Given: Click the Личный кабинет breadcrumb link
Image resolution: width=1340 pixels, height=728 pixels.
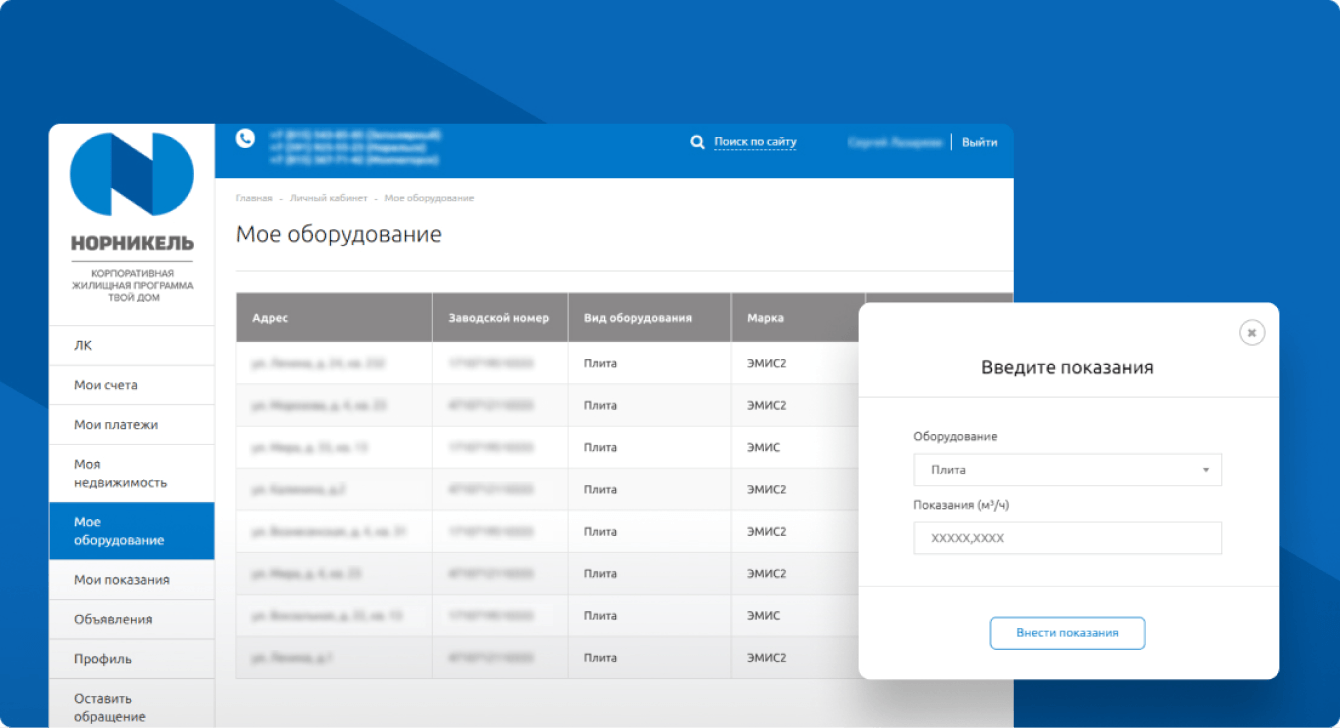Looking at the screenshot, I should pos(329,198).
